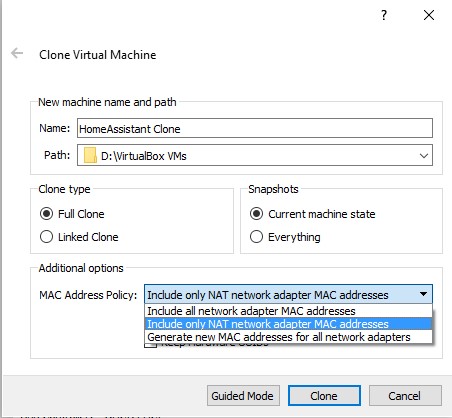Toggle the partially hidden Keep hardware checkbox

(x=150, y=345)
